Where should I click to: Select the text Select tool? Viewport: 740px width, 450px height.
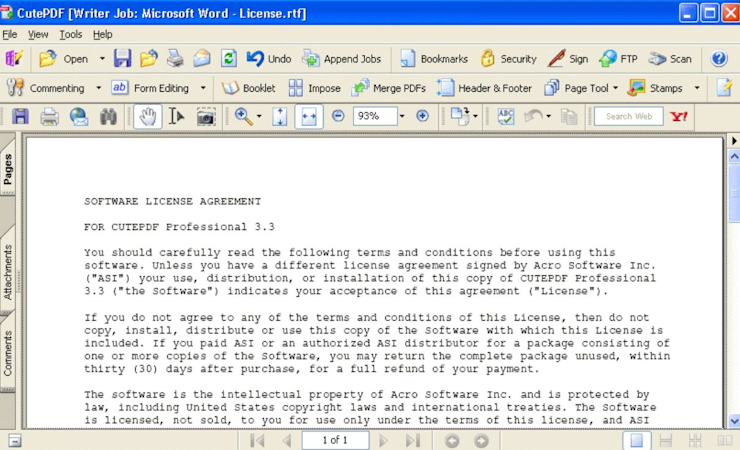click(177, 117)
